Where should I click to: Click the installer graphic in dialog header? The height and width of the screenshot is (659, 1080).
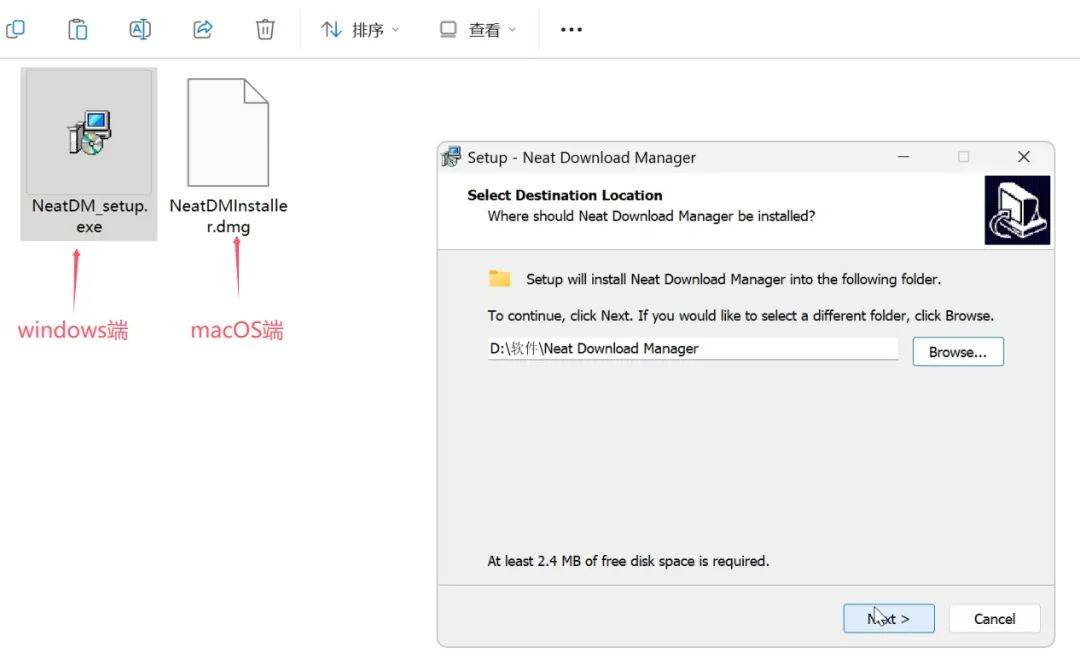(x=1017, y=210)
